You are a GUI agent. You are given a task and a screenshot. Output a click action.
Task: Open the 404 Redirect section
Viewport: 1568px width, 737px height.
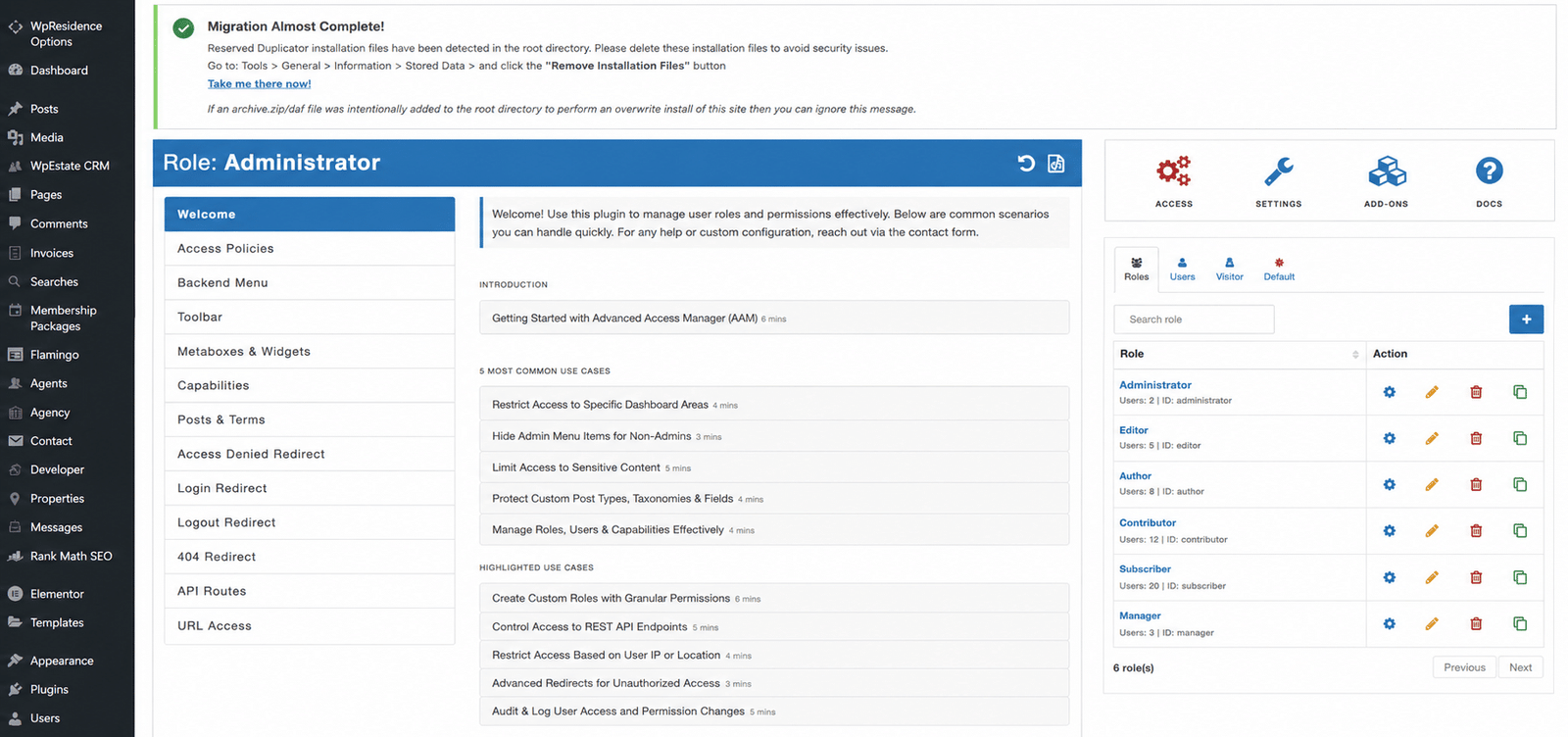pyautogui.click(x=310, y=558)
